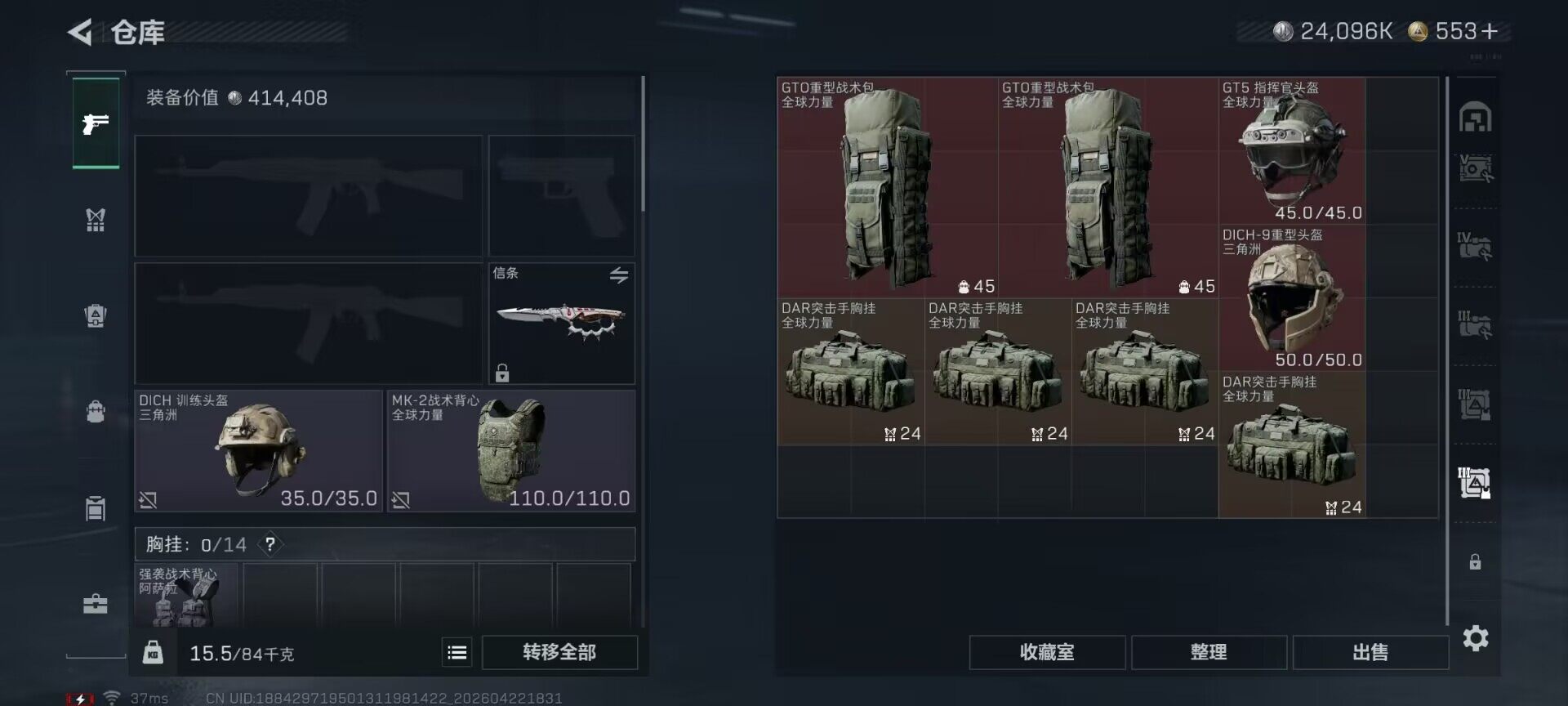Screen dimensions: 1568x706
Task: Click the 出售 sell button
Action: [x=1370, y=652]
